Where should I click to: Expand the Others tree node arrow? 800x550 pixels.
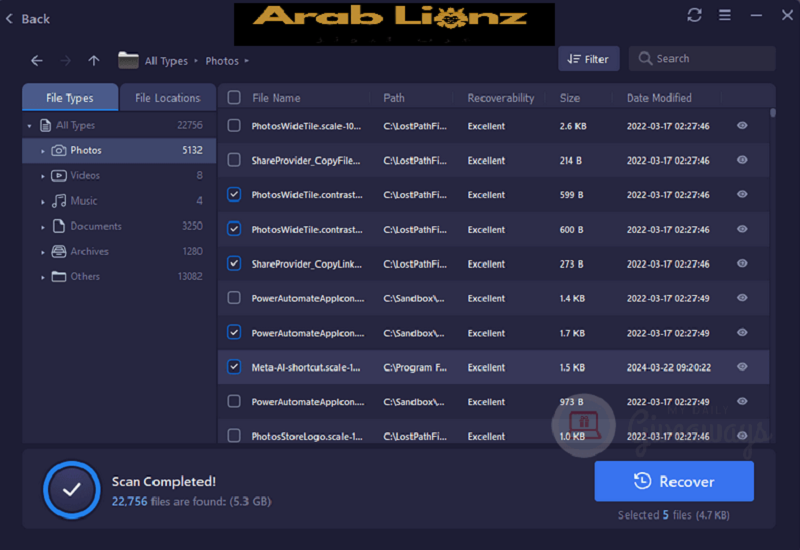click(43, 277)
